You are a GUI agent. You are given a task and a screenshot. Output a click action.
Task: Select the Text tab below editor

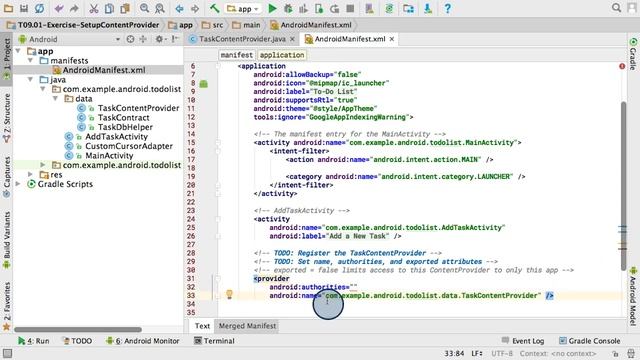point(202,326)
